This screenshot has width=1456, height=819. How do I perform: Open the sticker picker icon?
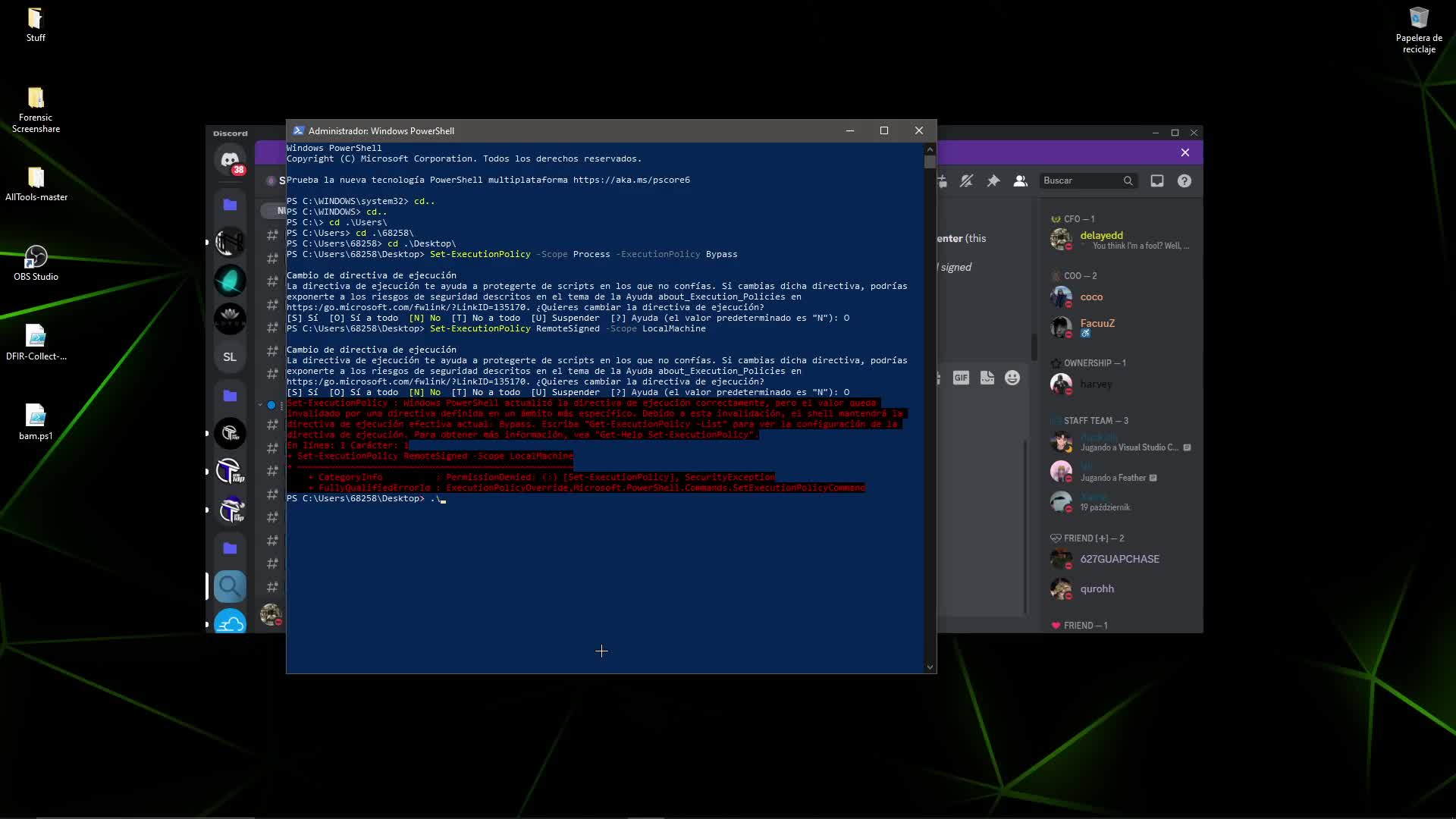(987, 378)
